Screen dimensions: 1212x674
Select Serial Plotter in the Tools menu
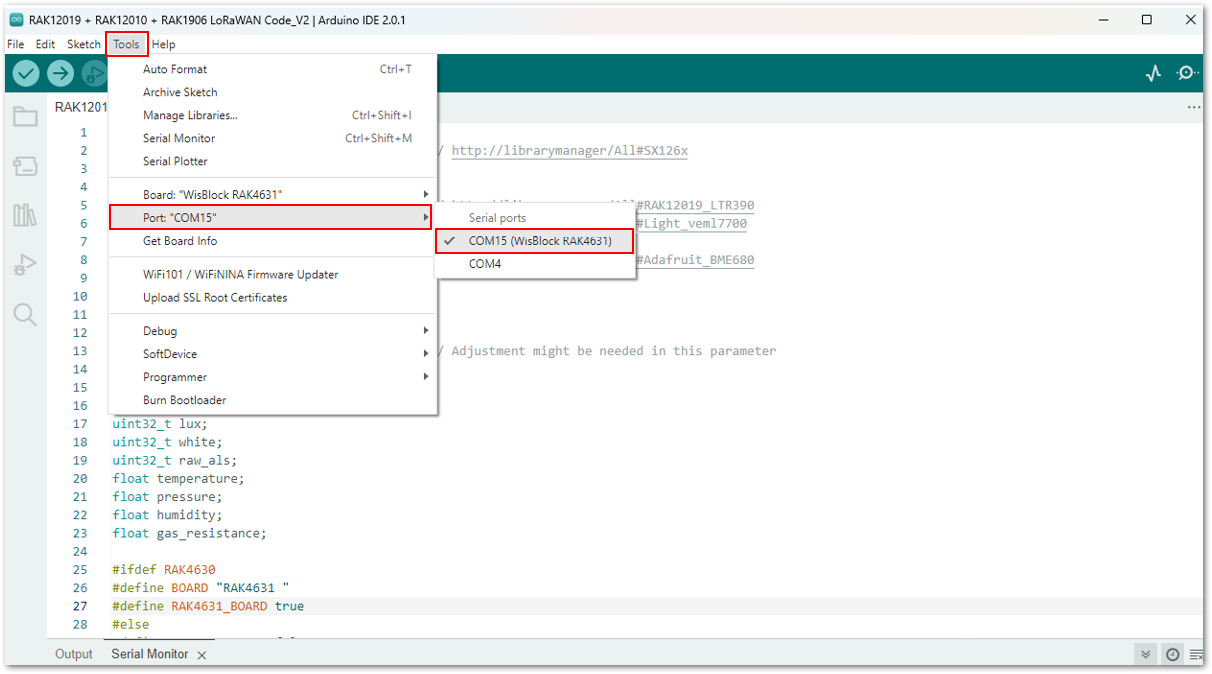[272, 161]
